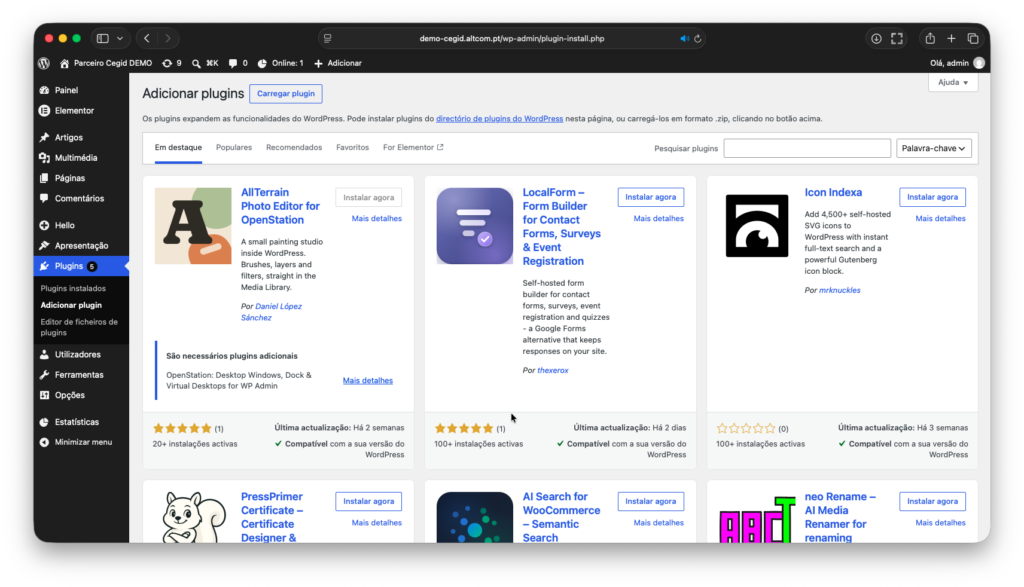Image resolution: width=1024 pixels, height=587 pixels.
Task: Open Mais detalhes for Icon Indexa
Action: pyautogui.click(x=940, y=219)
